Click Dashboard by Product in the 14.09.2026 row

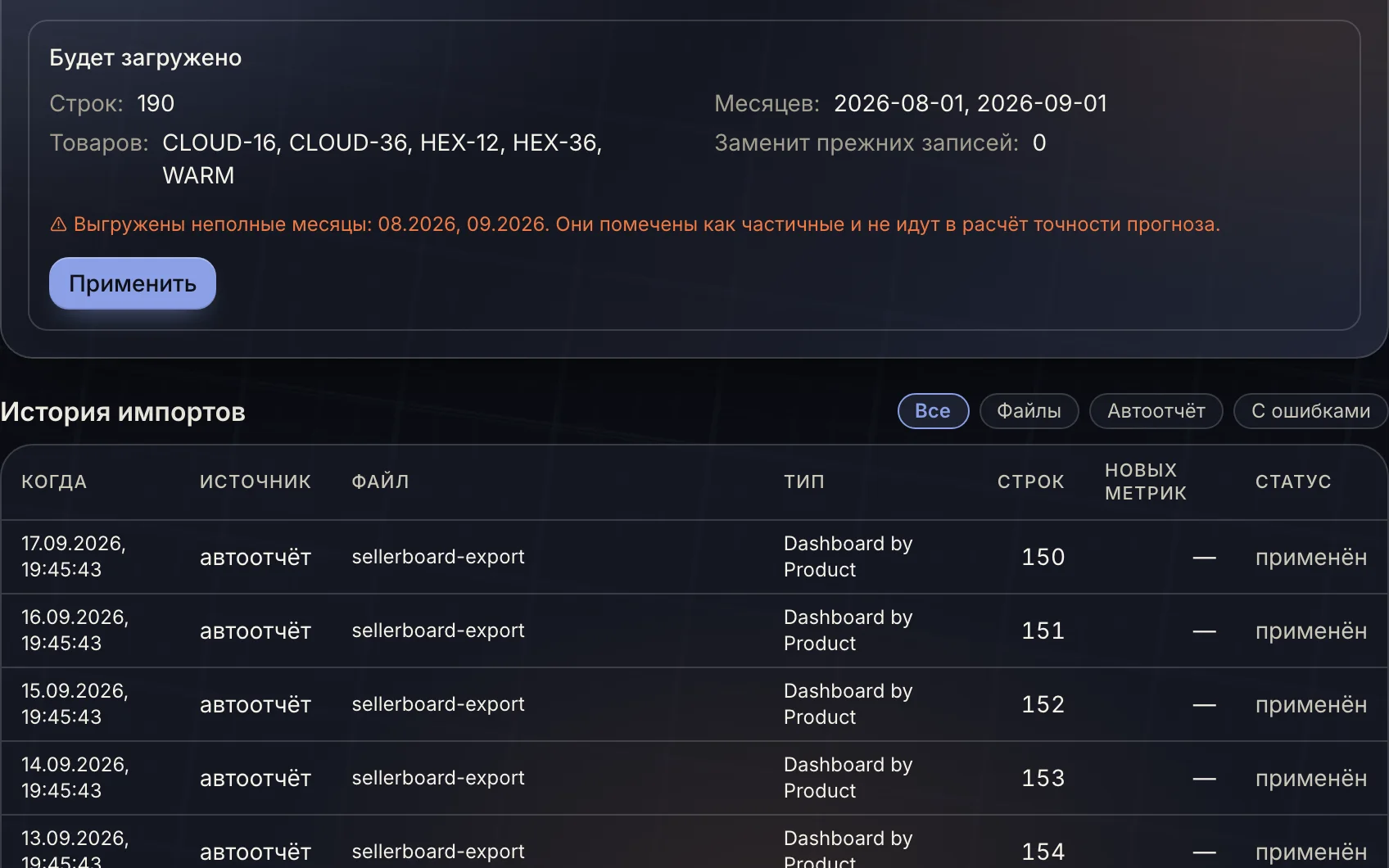(x=848, y=778)
